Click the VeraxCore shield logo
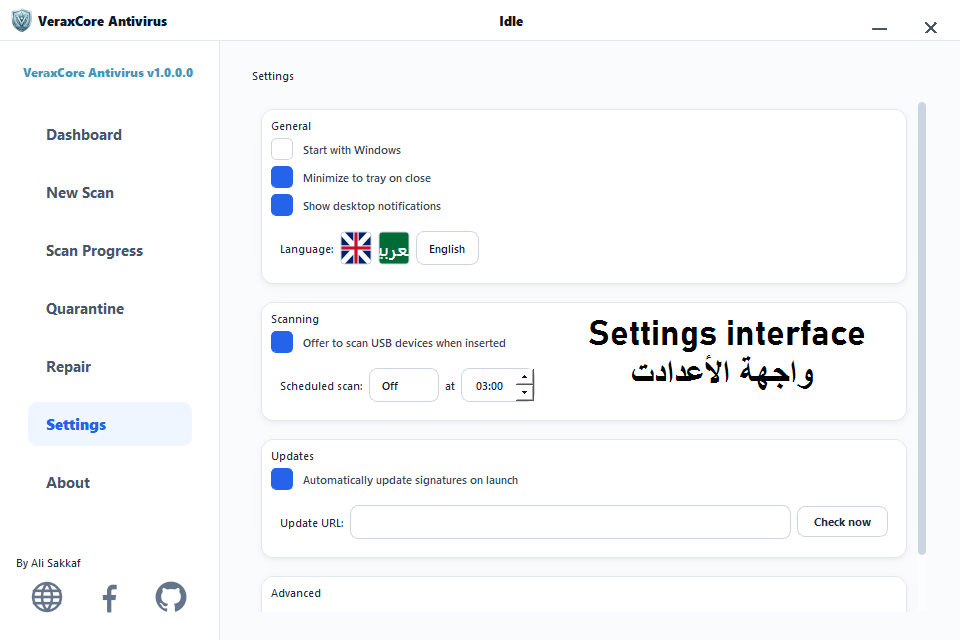The height and width of the screenshot is (640, 960). point(21,21)
